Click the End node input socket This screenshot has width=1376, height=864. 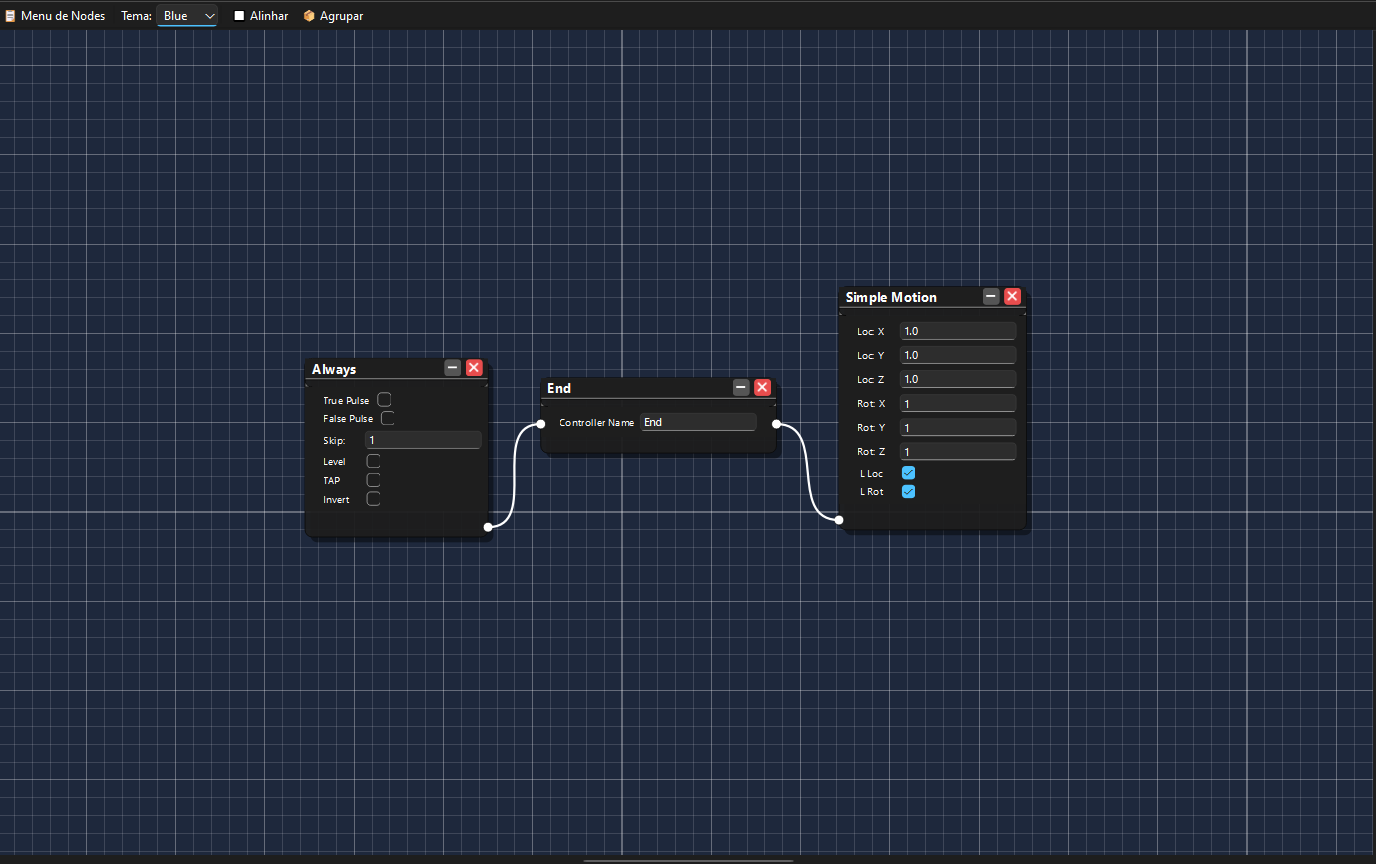[541, 424]
